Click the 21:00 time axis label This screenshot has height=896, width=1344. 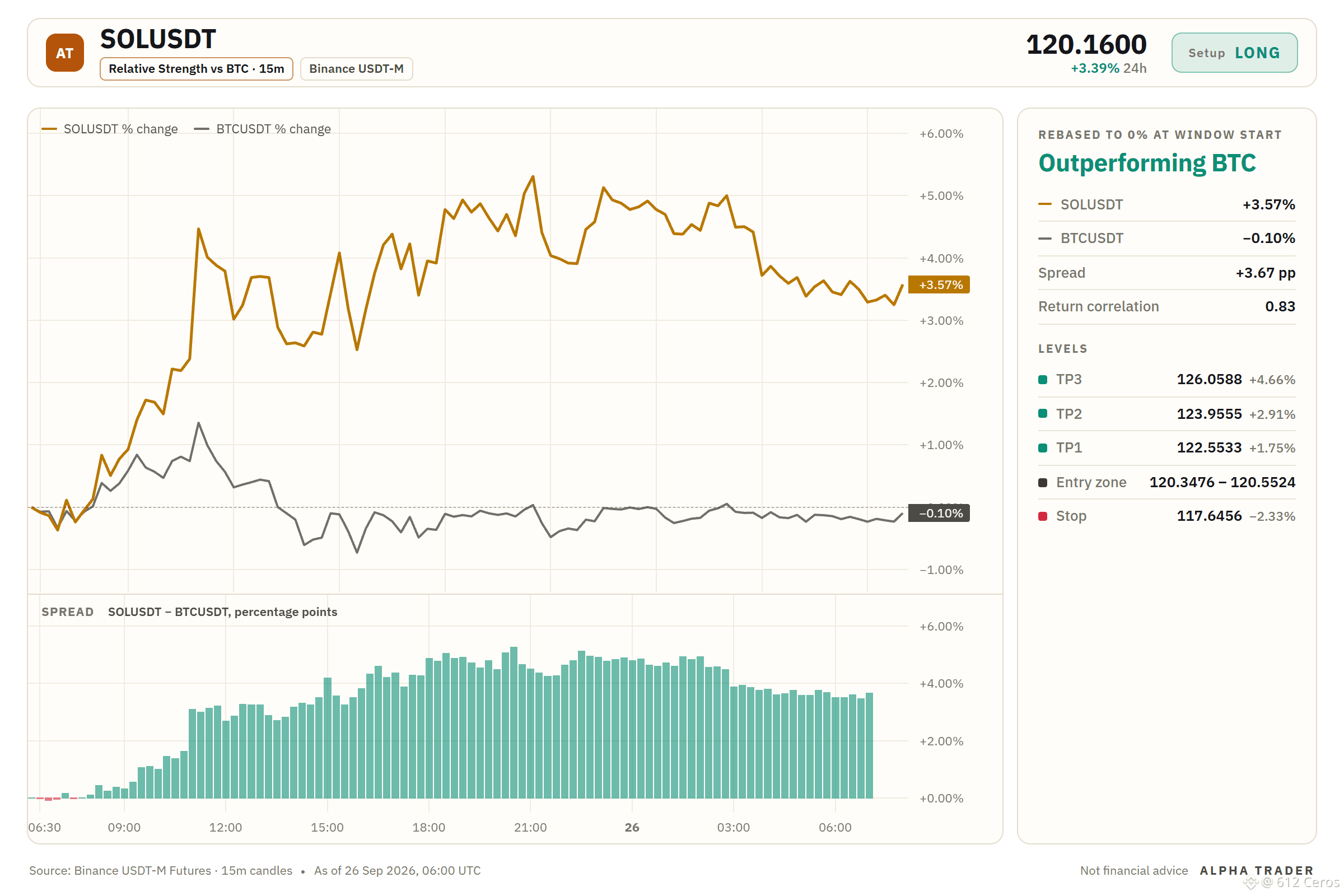point(530,828)
